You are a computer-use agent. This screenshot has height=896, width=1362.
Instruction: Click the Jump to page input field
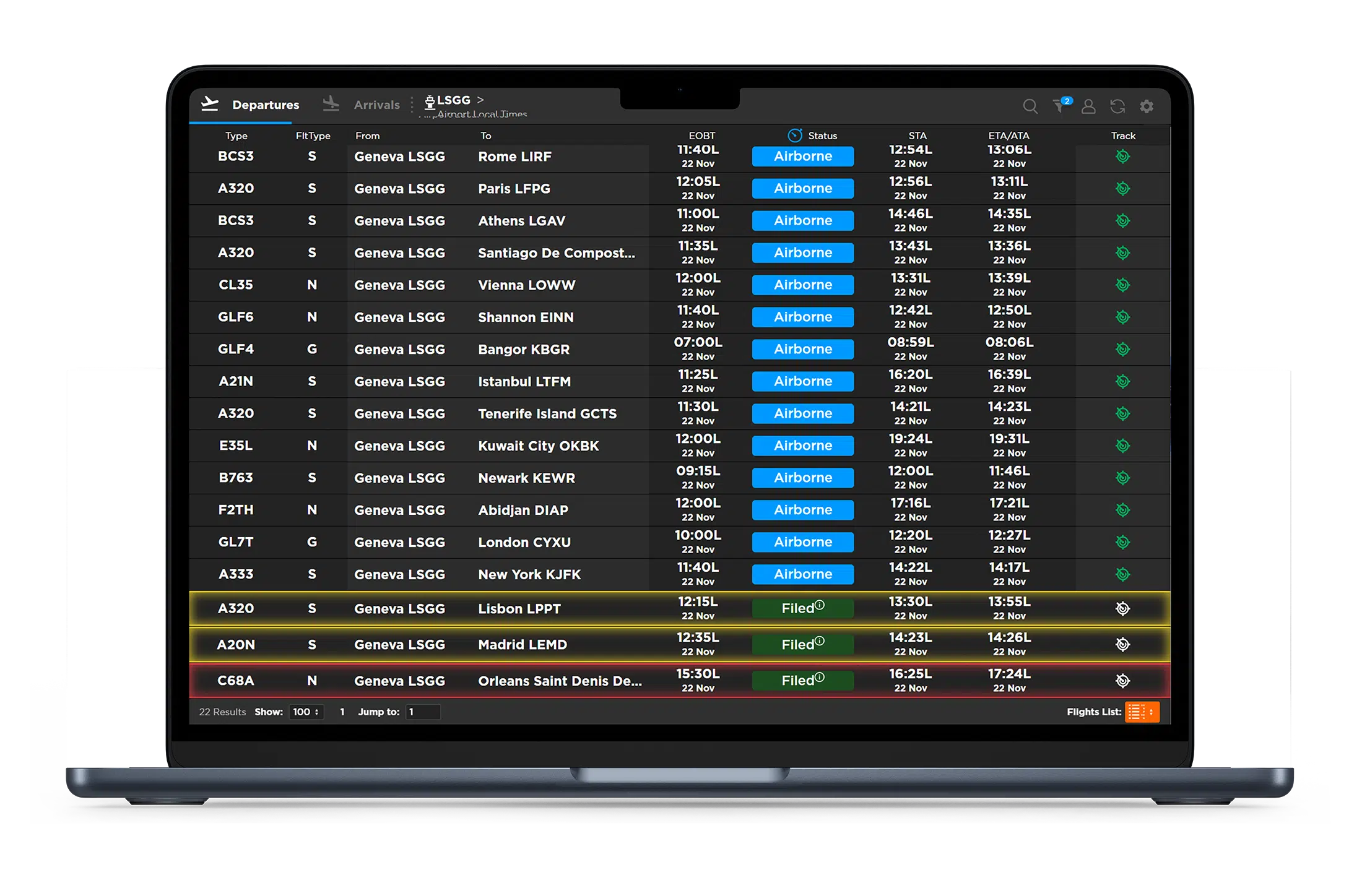423,712
